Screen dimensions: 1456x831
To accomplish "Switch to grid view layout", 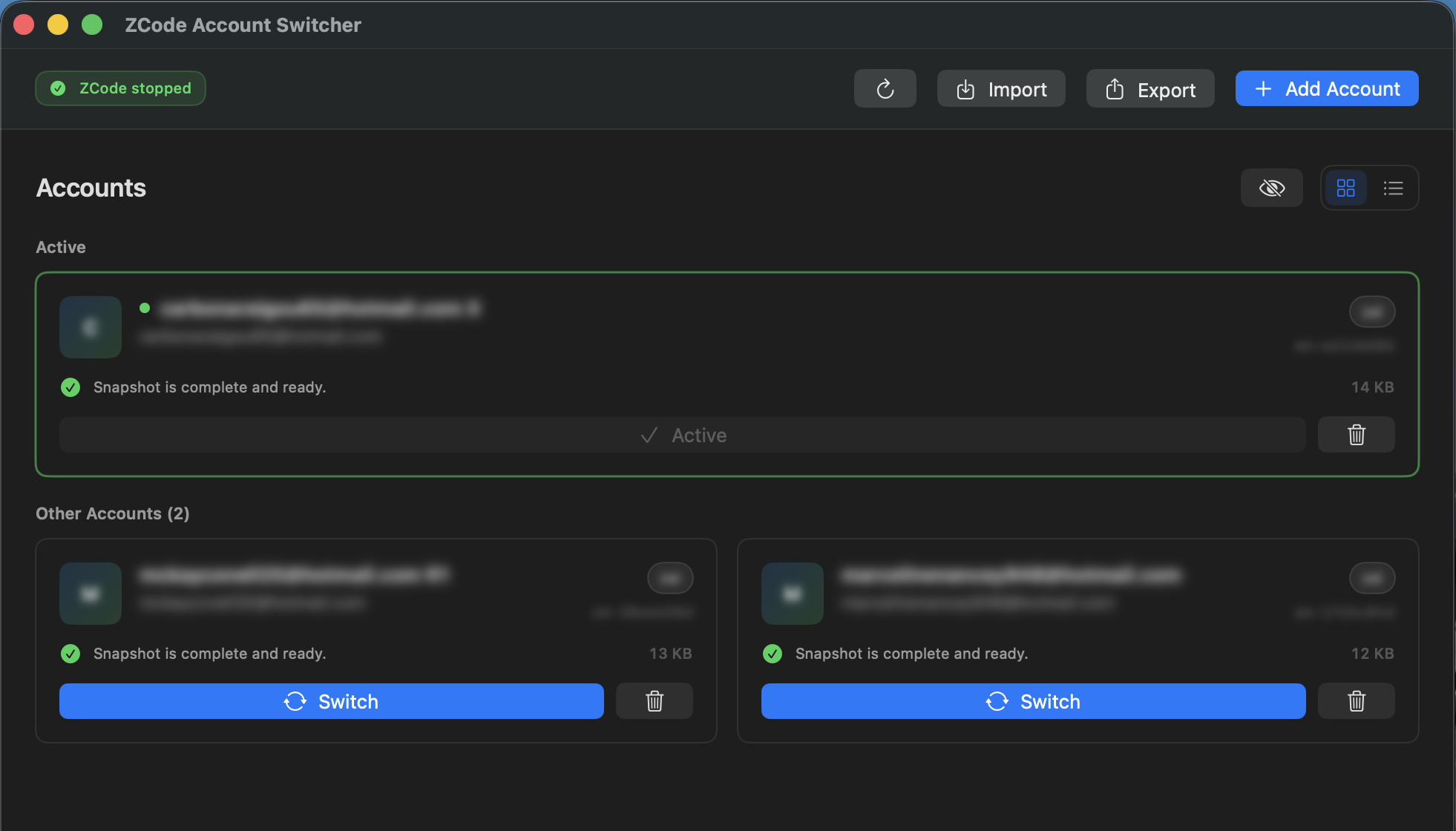I will tap(1345, 188).
